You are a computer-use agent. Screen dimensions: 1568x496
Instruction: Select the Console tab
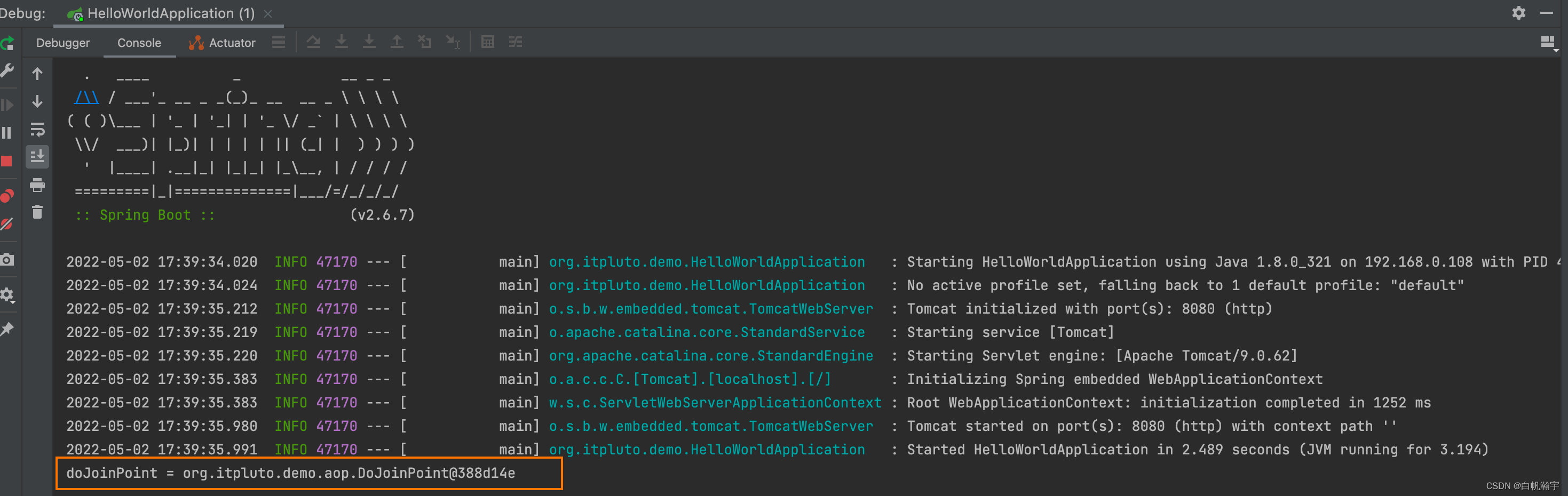tap(139, 43)
